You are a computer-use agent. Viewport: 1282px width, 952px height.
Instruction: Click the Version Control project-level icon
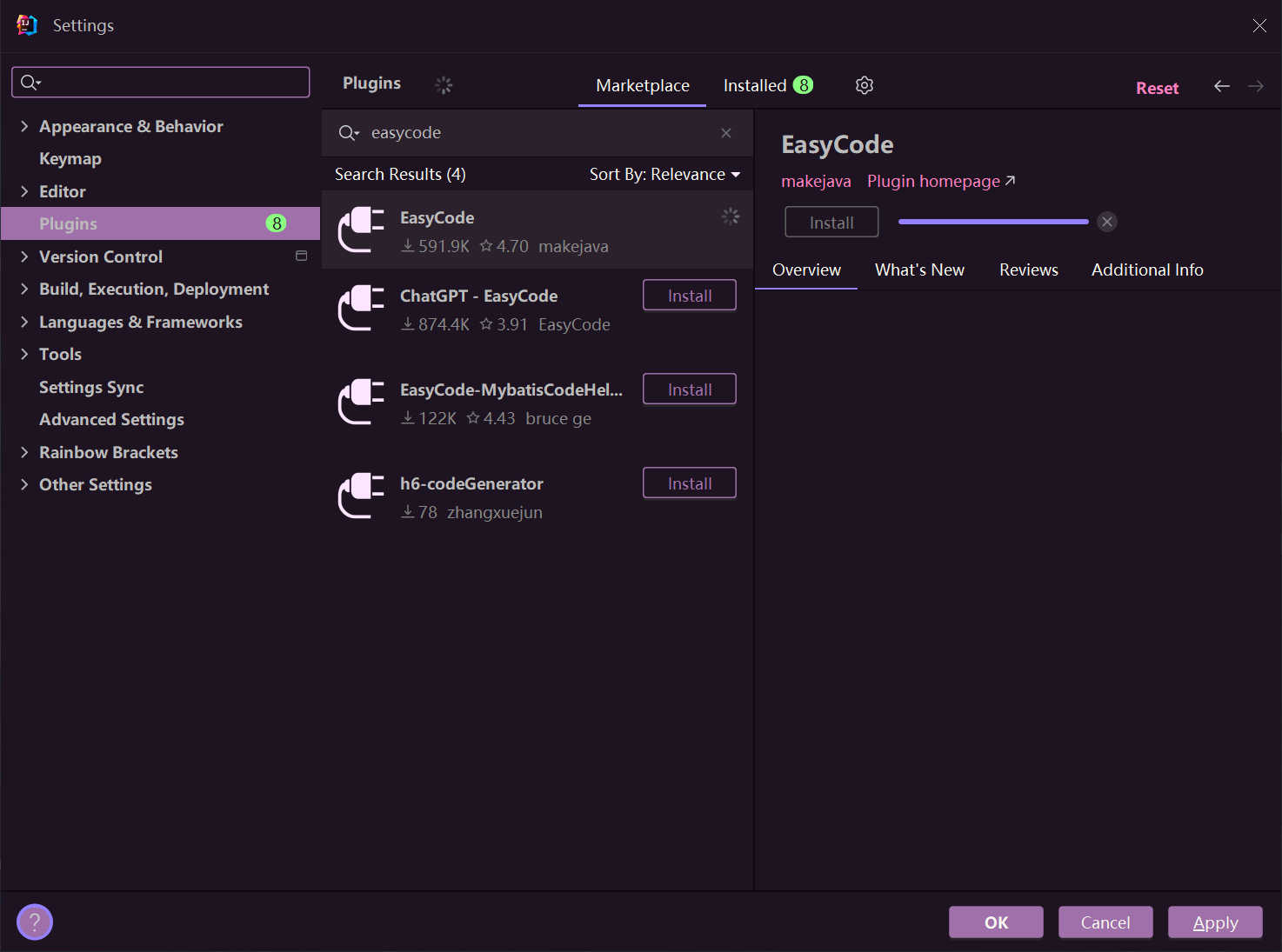click(x=302, y=256)
